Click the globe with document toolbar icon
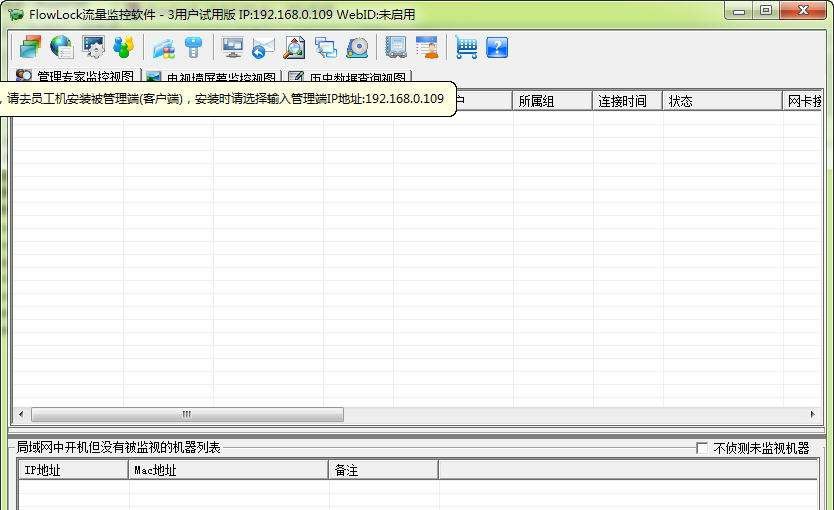Image resolution: width=834 pixels, height=510 pixels. (x=62, y=47)
